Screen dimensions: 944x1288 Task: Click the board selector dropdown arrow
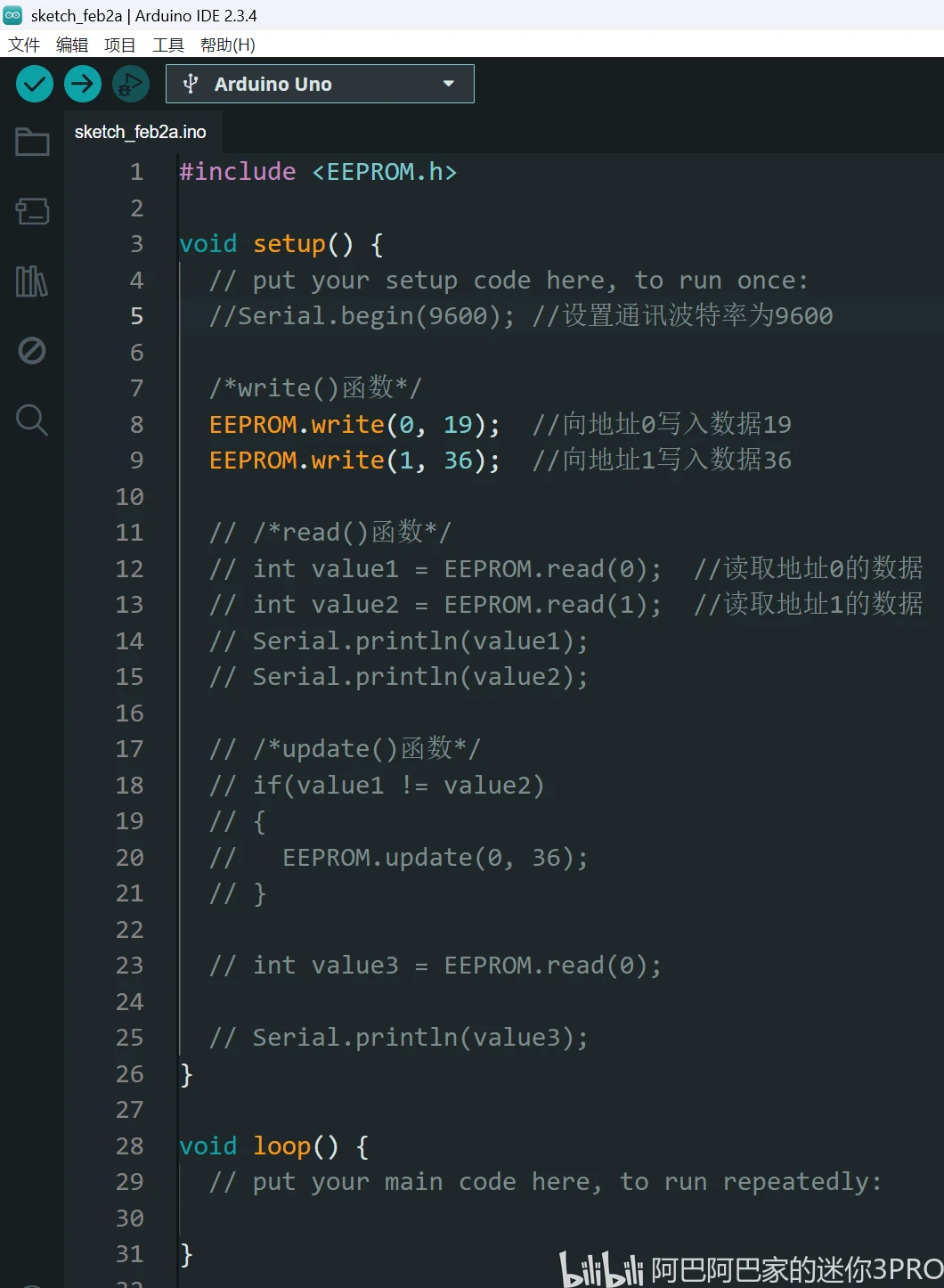448,84
